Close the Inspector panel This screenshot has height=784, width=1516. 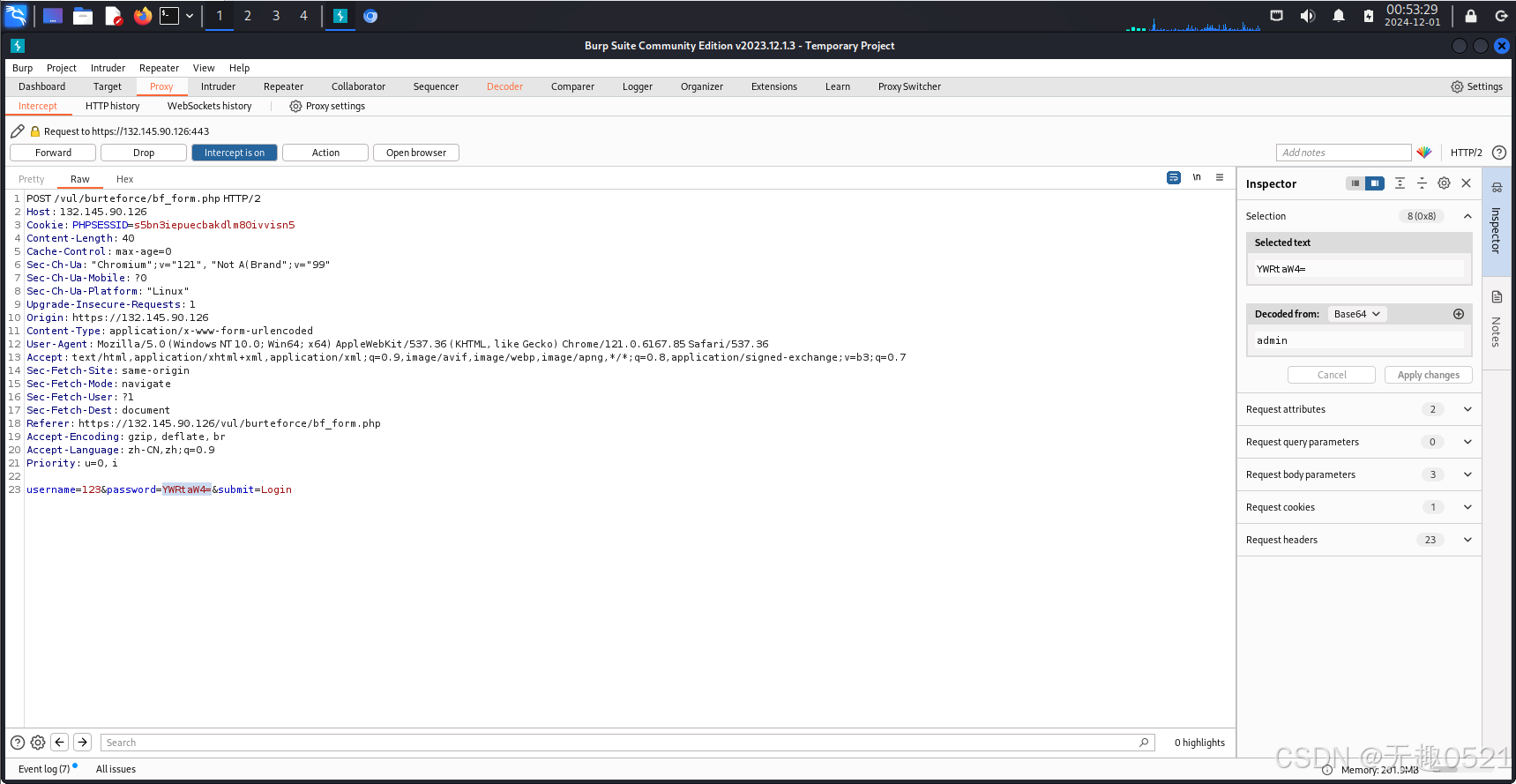(x=1466, y=183)
